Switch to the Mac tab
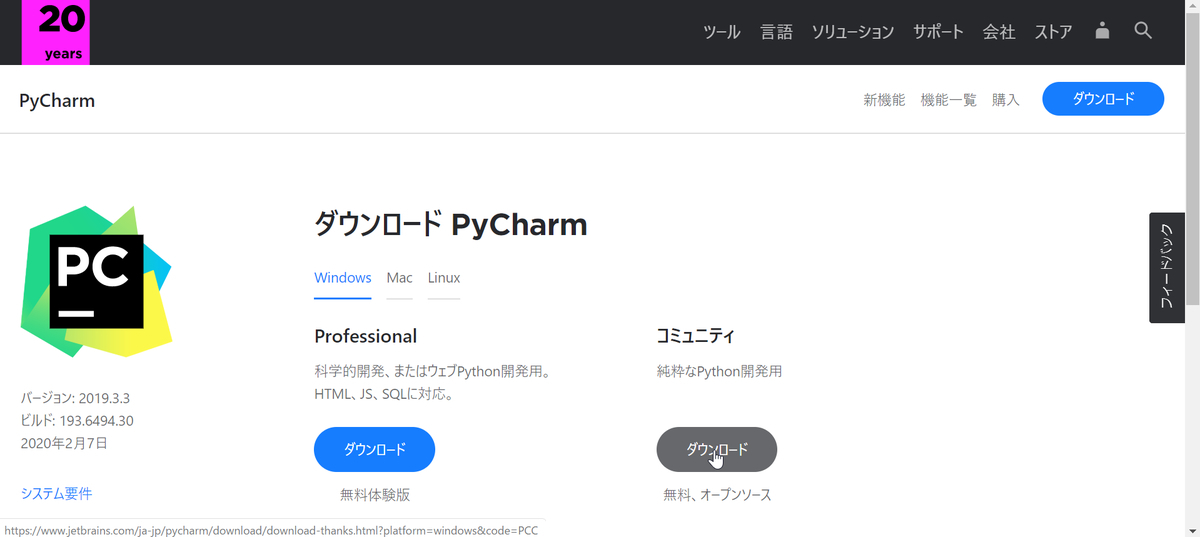Image resolution: width=1200 pixels, height=537 pixels. click(400, 278)
